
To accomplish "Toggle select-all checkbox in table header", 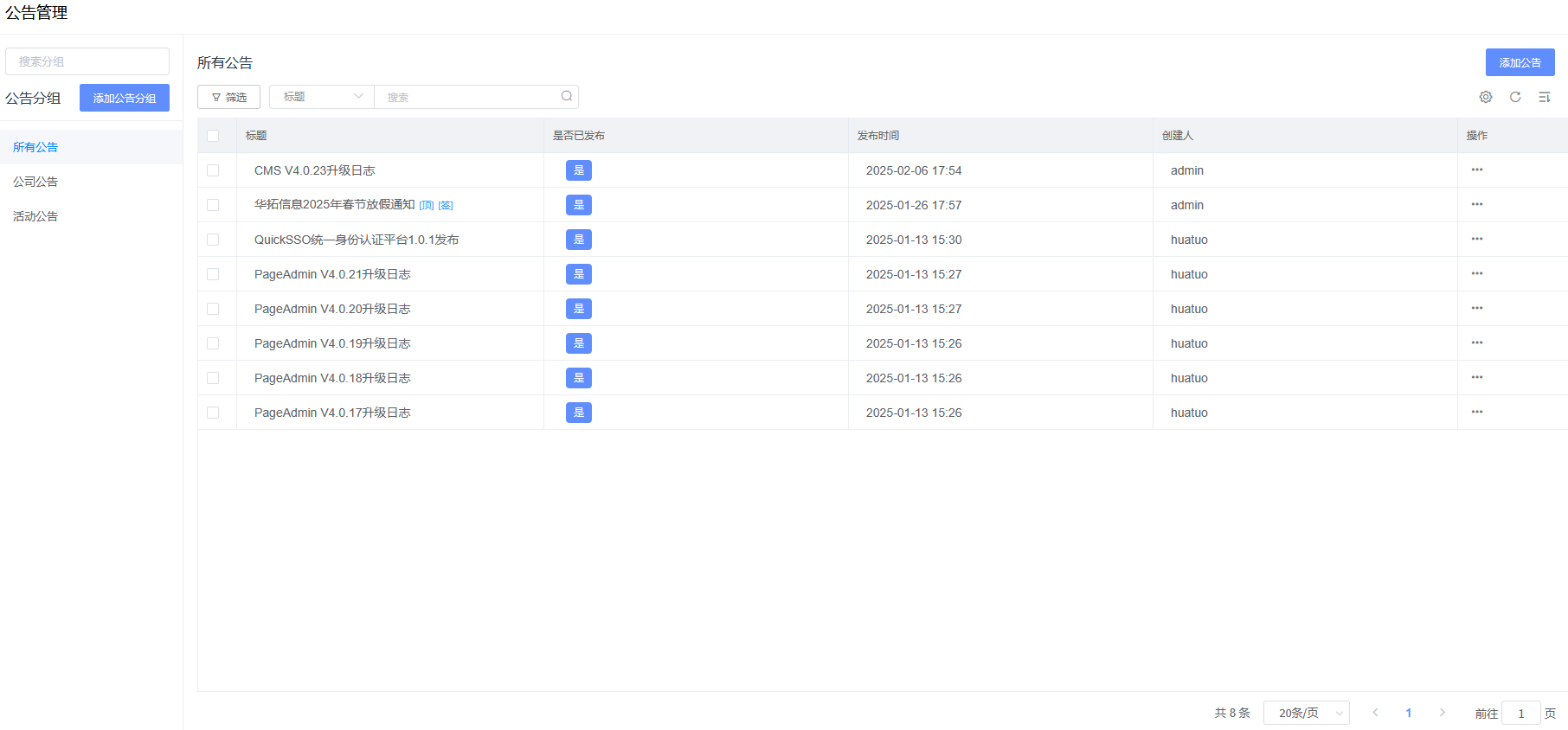I will pyautogui.click(x=213, y=136).
